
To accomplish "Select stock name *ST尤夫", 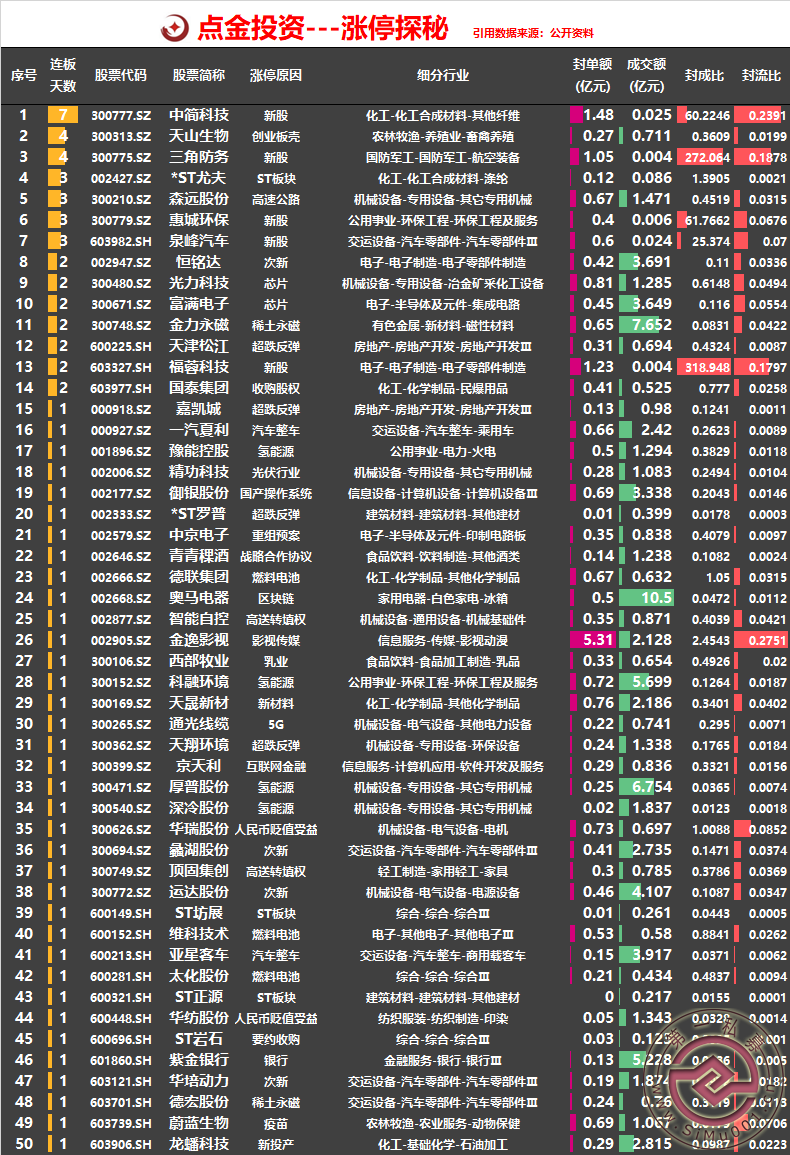I will [199, 178].
